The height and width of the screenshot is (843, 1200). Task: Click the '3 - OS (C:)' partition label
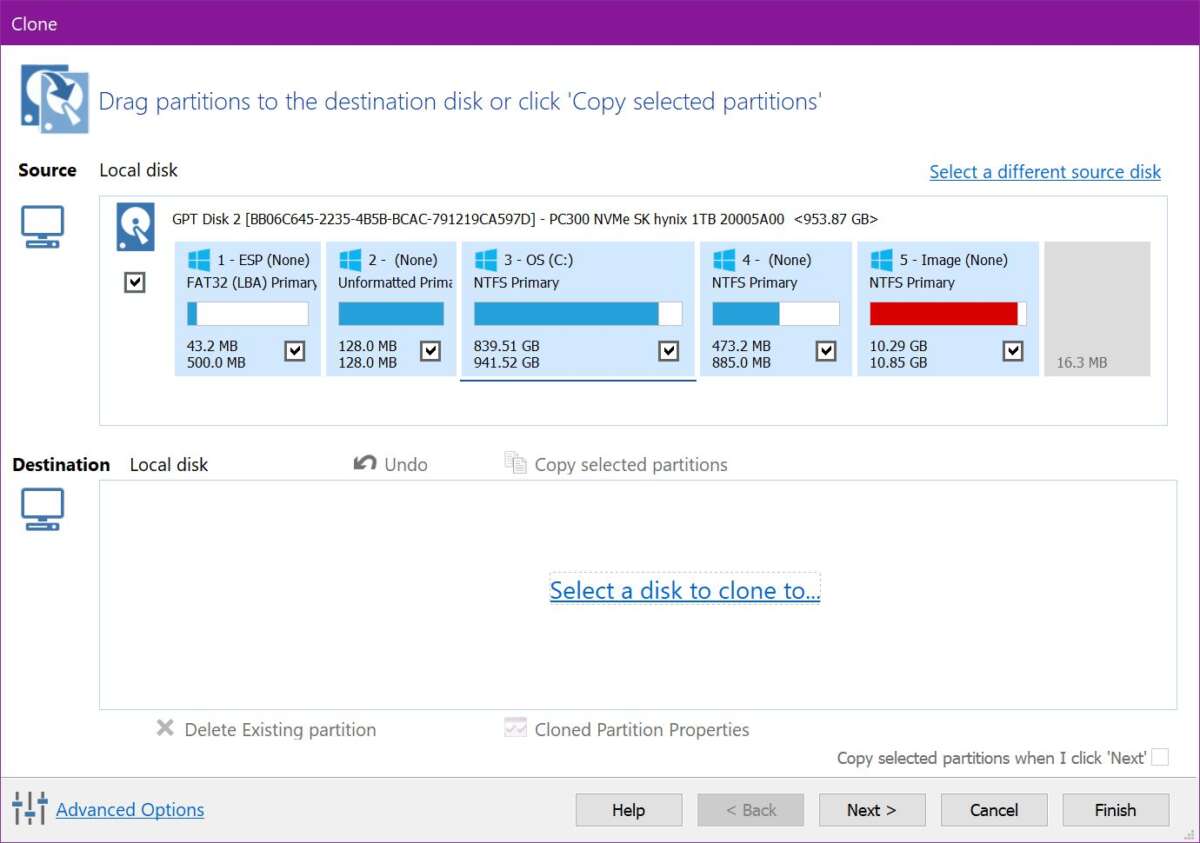[539, 260]
